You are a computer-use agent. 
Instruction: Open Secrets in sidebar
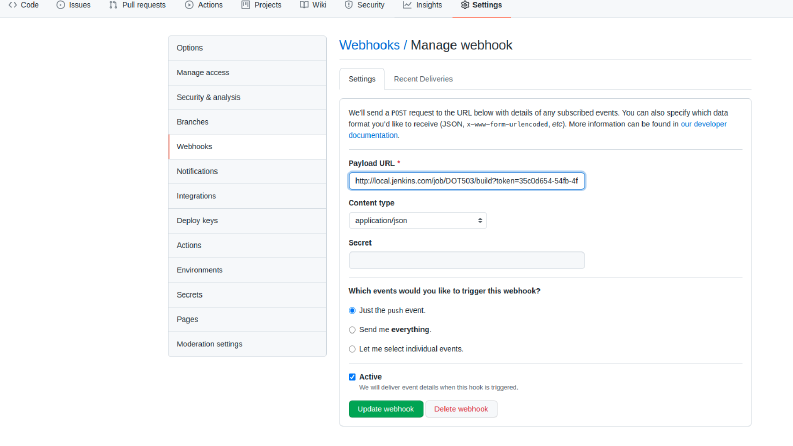(x=247, y=295)
